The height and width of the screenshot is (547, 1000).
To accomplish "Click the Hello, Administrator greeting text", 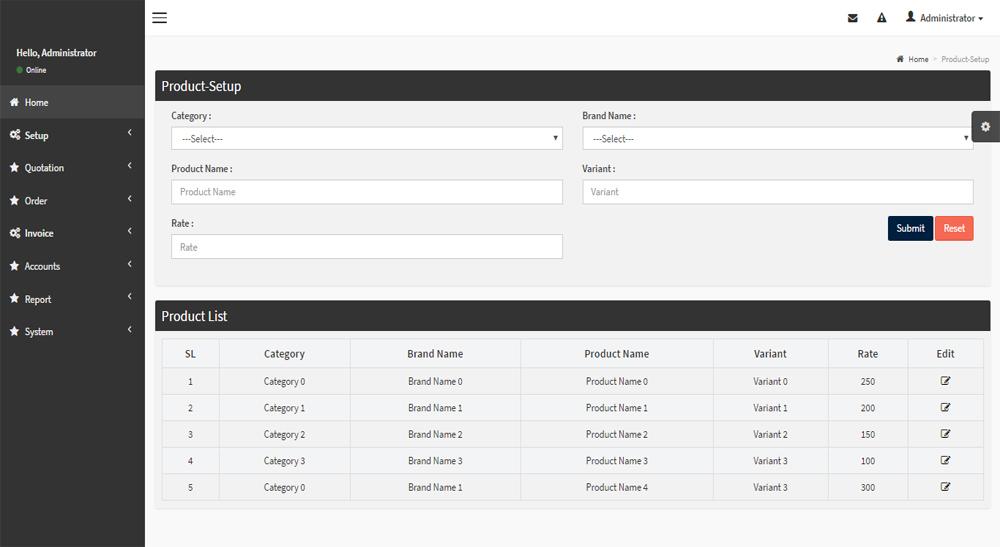I will 56,52.
